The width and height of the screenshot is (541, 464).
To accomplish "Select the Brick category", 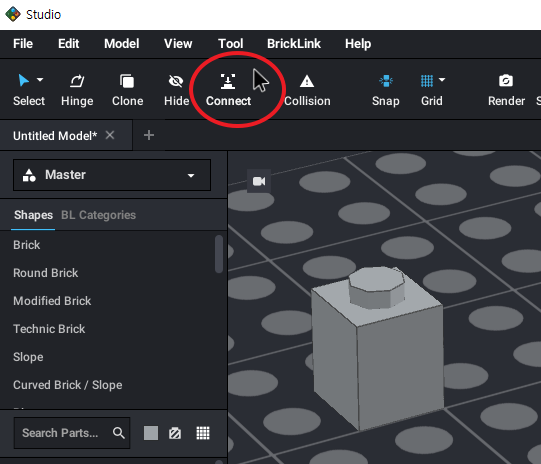I will click(27, 245).
